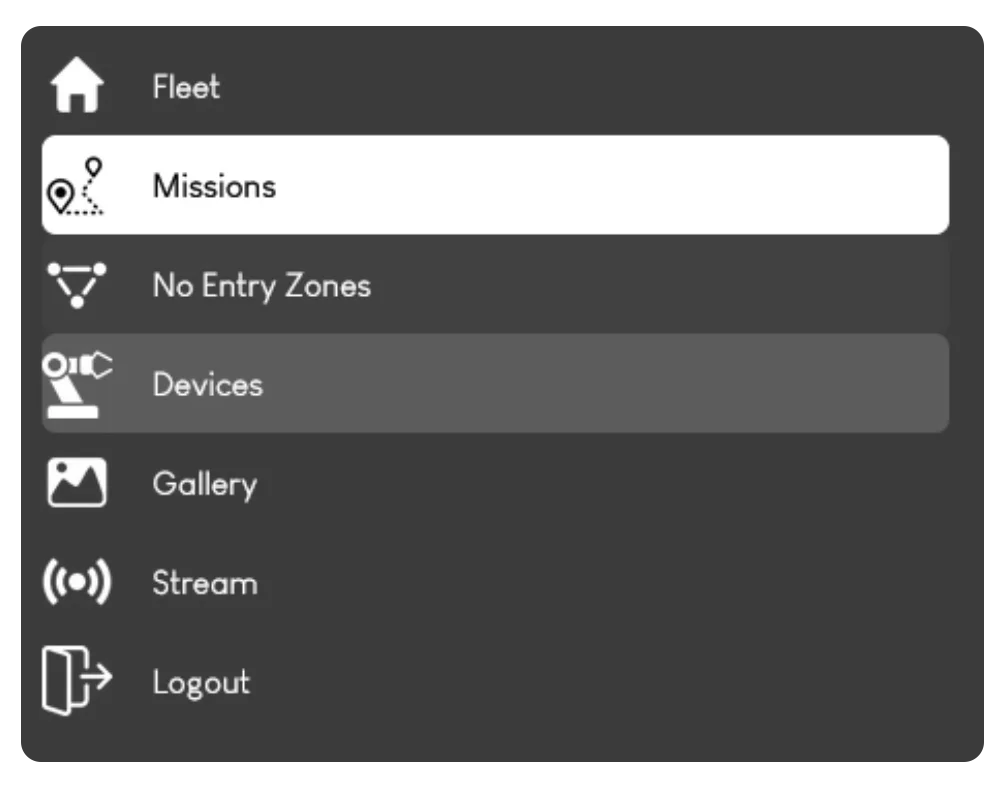Click the map pin in the Missions icon
The width and height of the screenshot is (1005, 786).
pyautogui.click(x=61, y=190)
